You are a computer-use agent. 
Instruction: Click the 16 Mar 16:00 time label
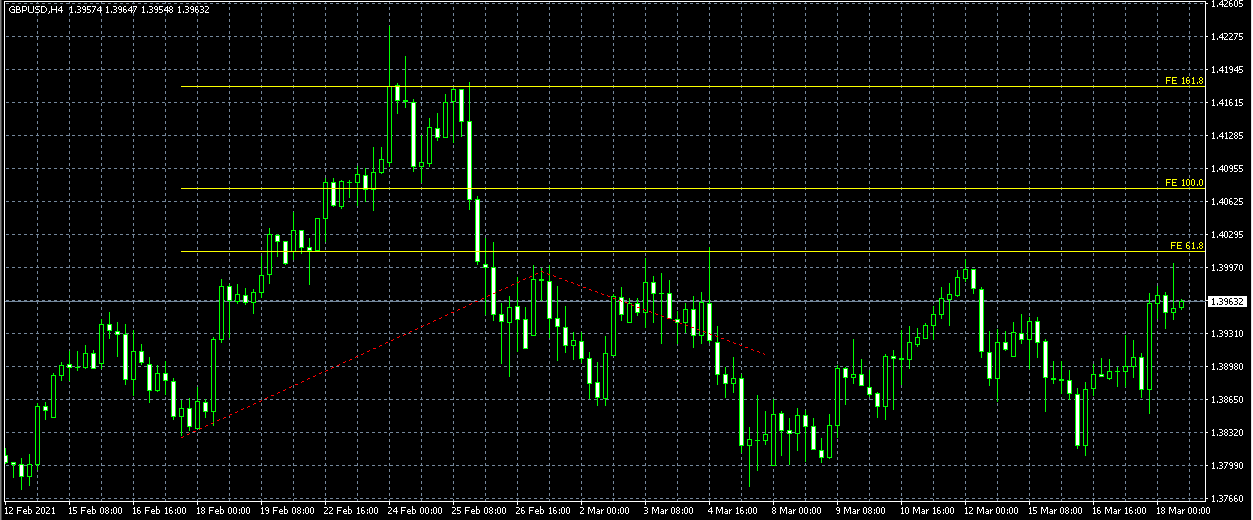tap(1117, 510)
